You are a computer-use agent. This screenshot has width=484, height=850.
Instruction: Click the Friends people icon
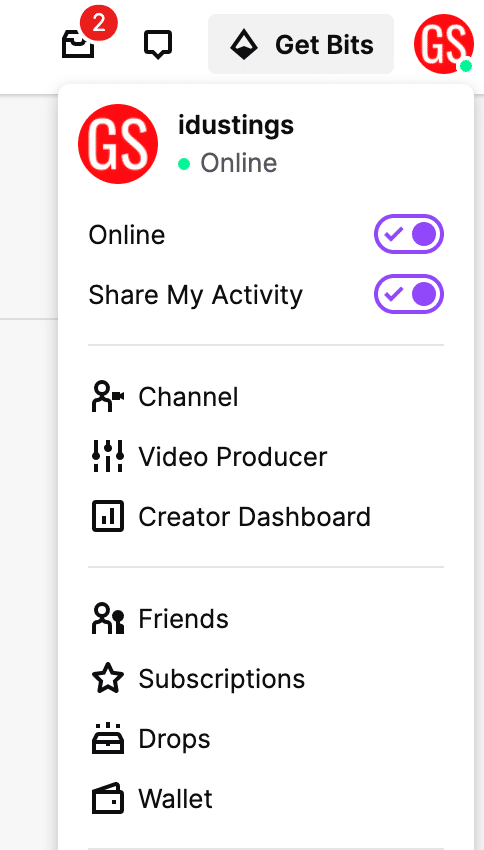point(108,619)
